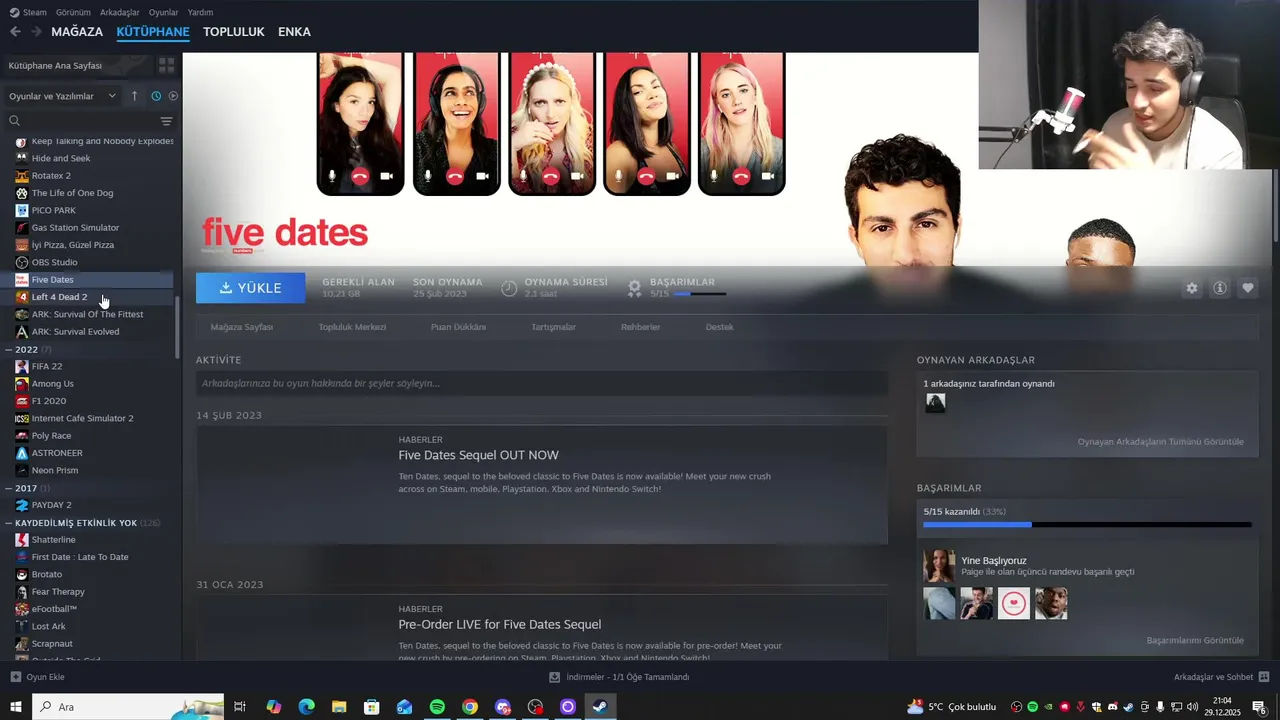
Task: Open Five Dates Sequel OUT NOW news
Action: (x=478, y=455)
